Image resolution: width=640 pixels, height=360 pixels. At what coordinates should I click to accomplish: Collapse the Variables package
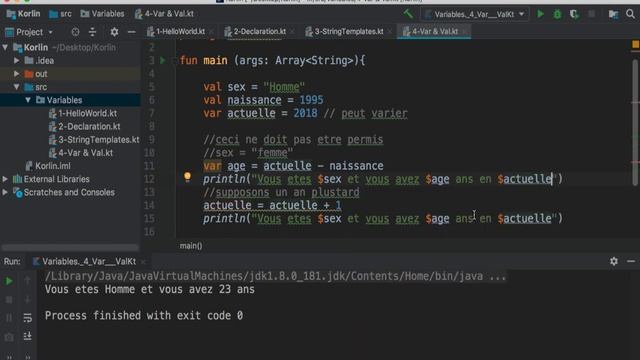28,100
